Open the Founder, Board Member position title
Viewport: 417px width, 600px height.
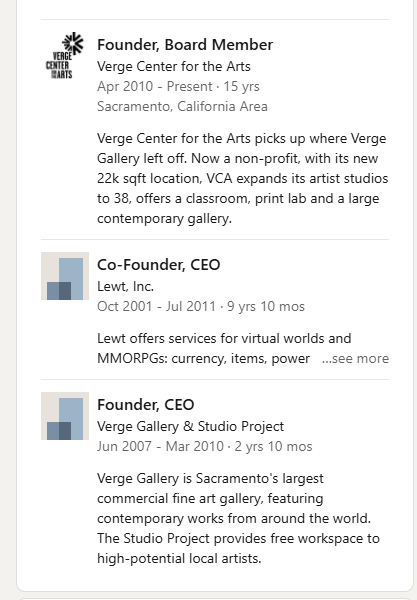(185, 45)
